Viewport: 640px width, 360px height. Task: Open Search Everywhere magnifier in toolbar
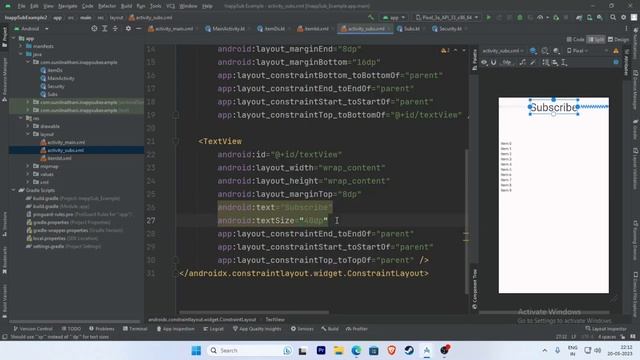point(613,18)
